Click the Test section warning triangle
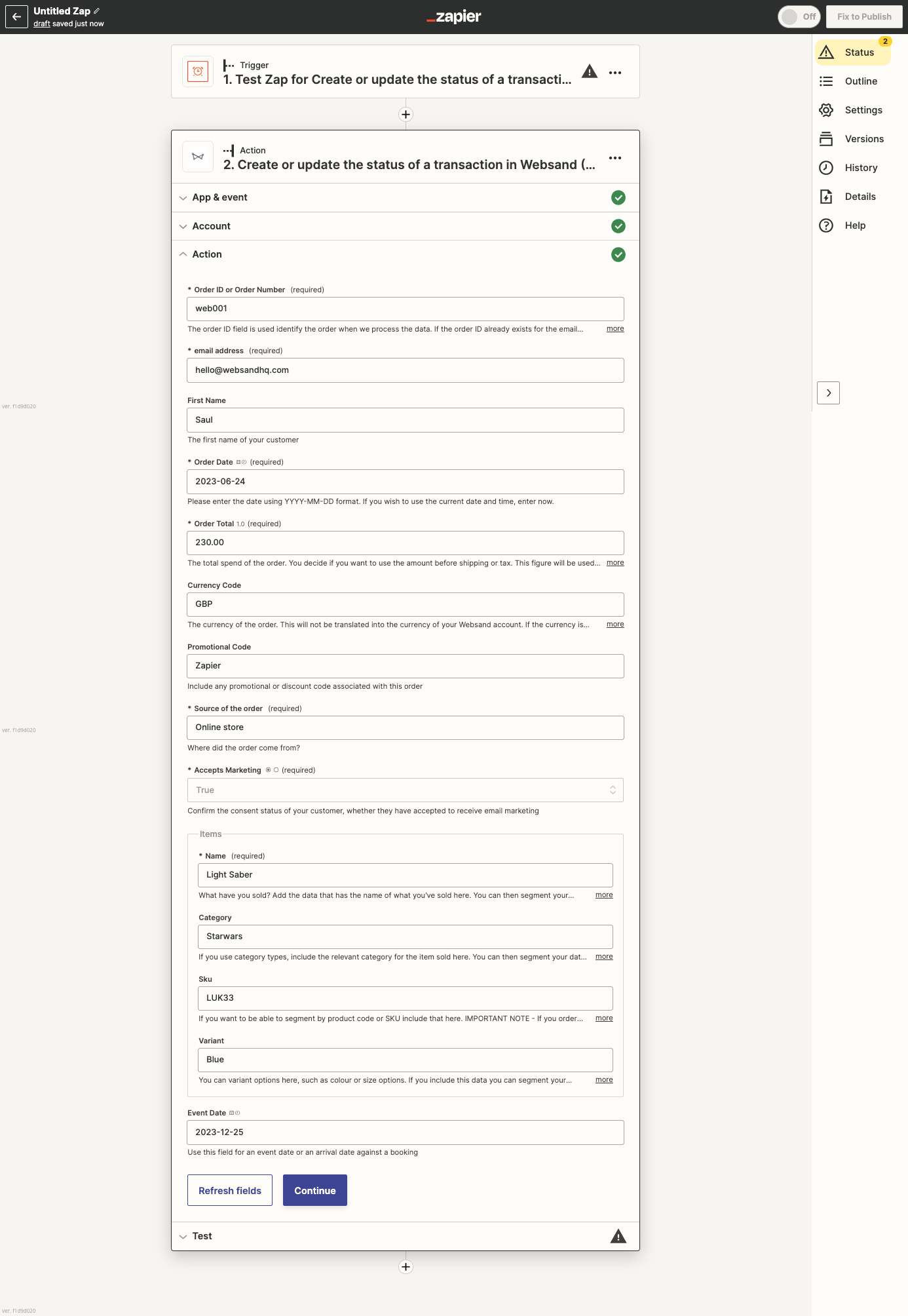 coord(618,1236)
